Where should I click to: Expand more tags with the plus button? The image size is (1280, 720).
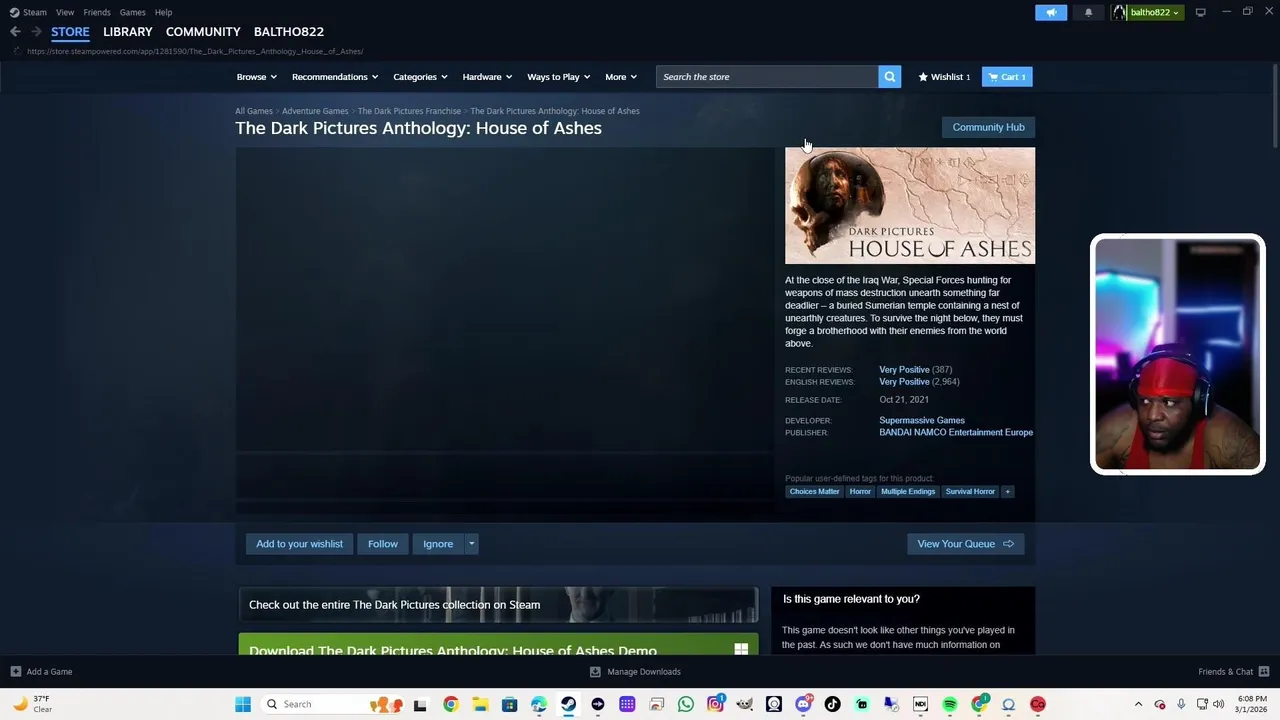1007,491
